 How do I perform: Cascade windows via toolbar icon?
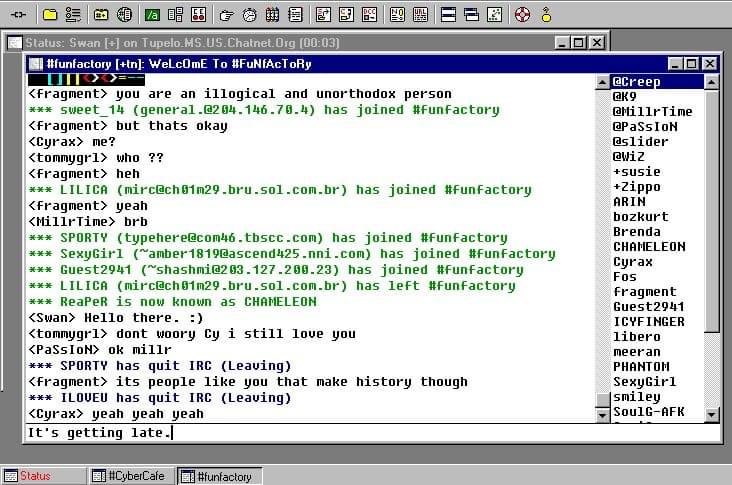tap(472, 15)
